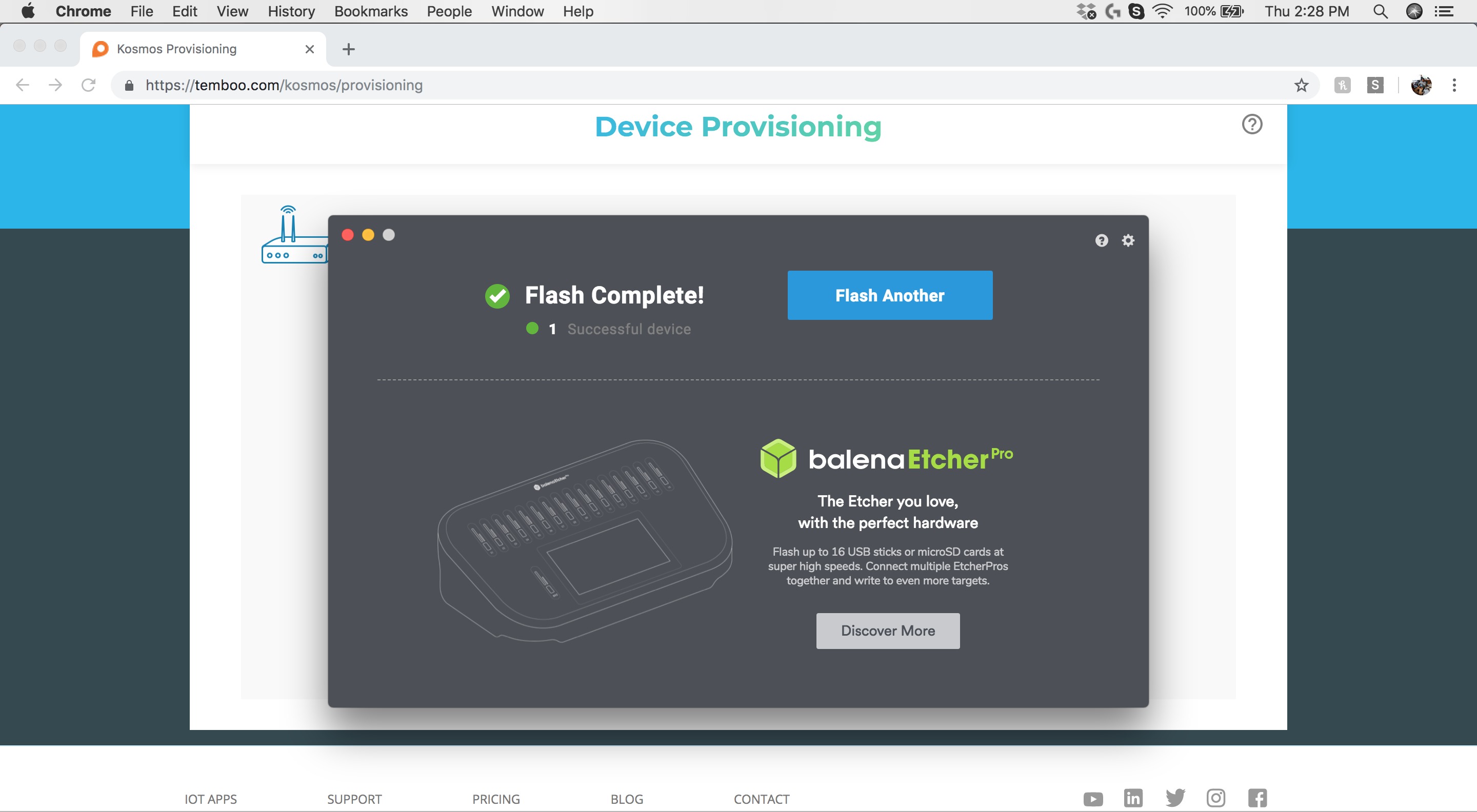Screen dimensions: 1477x812
Task: Open the CONTACT footer link
Action: [762, 799]
